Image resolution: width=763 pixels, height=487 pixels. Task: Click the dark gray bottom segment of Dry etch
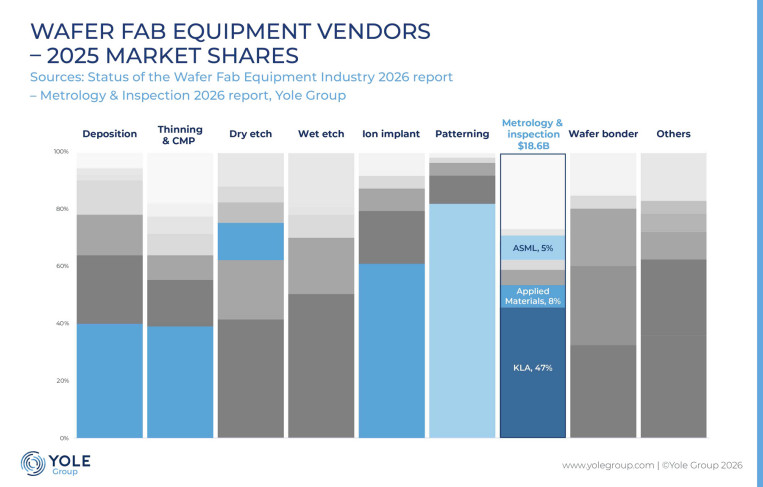coord(251,379)
